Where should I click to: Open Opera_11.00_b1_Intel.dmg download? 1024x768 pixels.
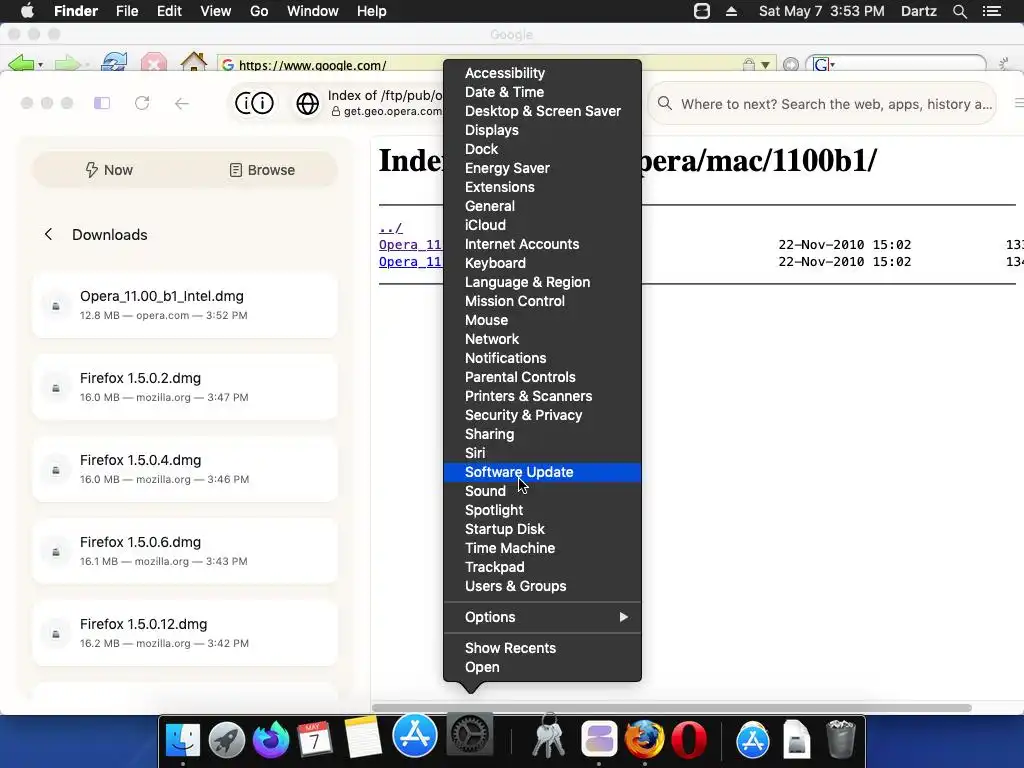[185, 305]
